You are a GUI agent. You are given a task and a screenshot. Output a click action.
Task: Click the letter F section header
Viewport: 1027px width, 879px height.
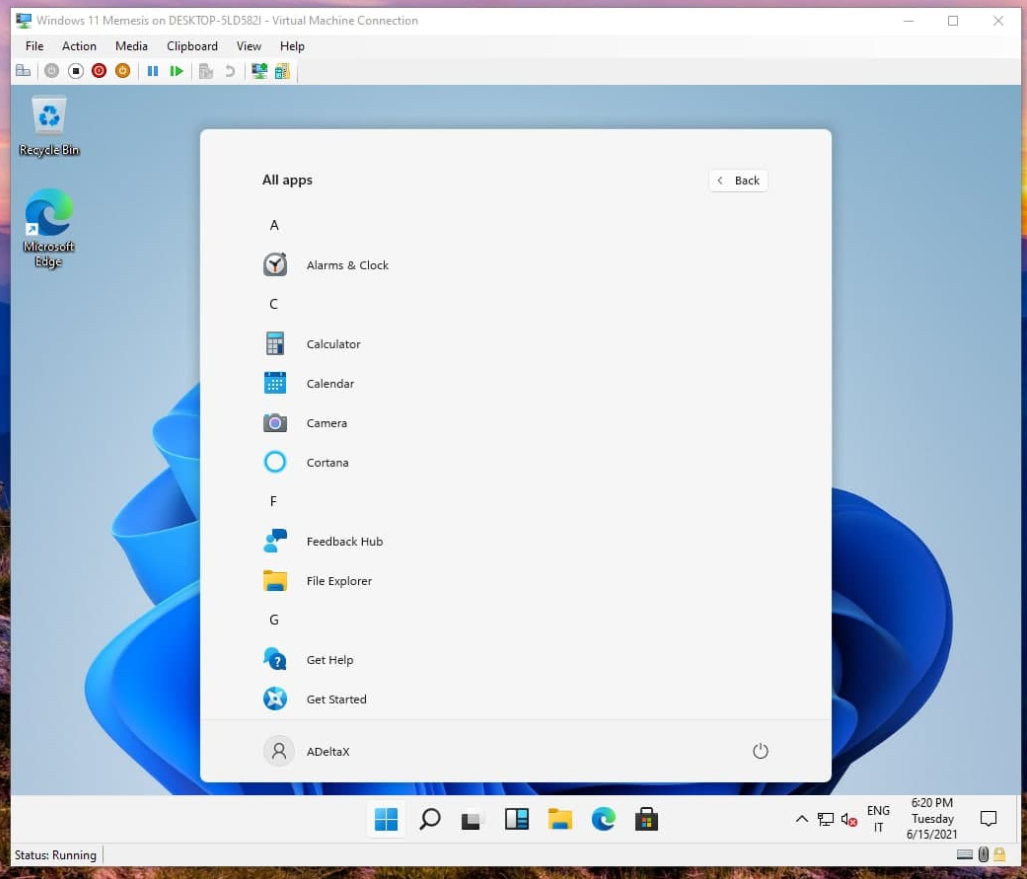(x=274, y=502)
